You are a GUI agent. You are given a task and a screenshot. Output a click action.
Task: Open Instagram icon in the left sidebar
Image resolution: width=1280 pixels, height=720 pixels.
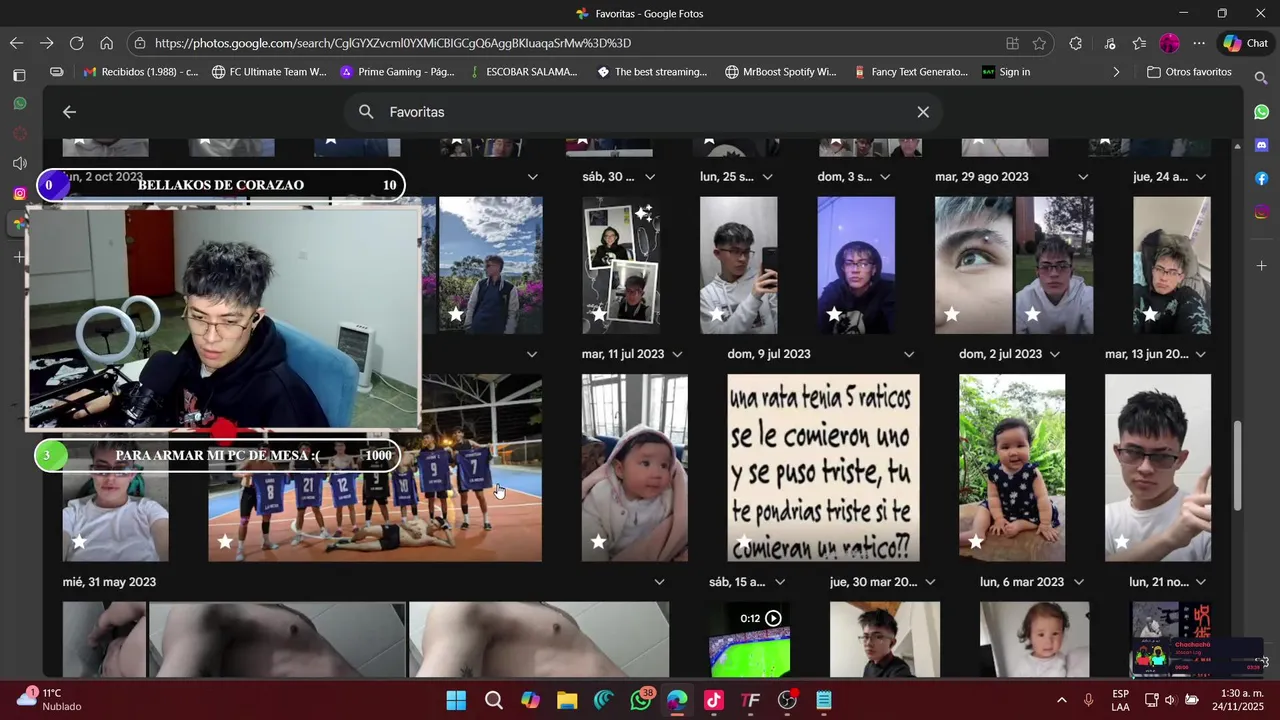pos(19,193)
